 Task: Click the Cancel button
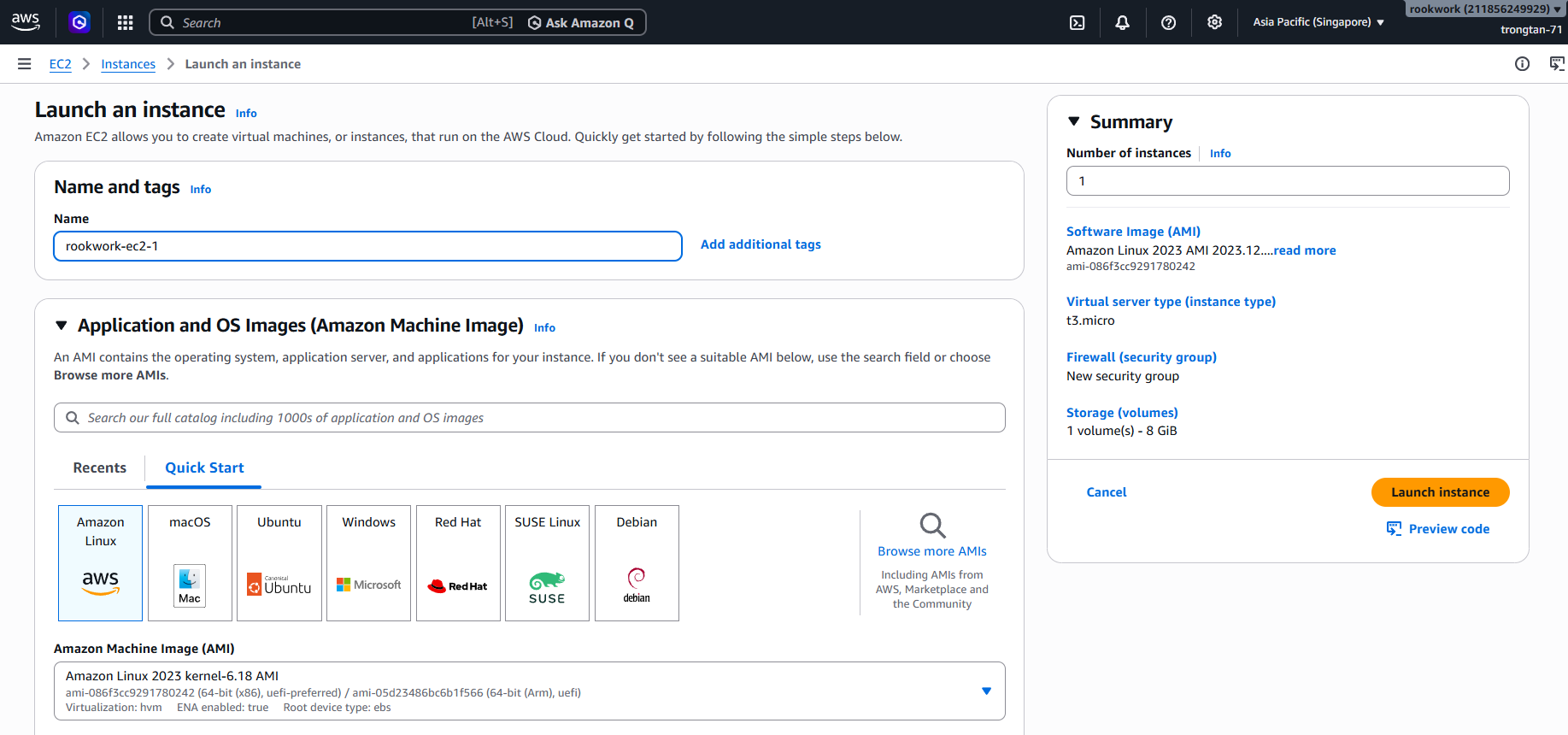point(1107,492)
